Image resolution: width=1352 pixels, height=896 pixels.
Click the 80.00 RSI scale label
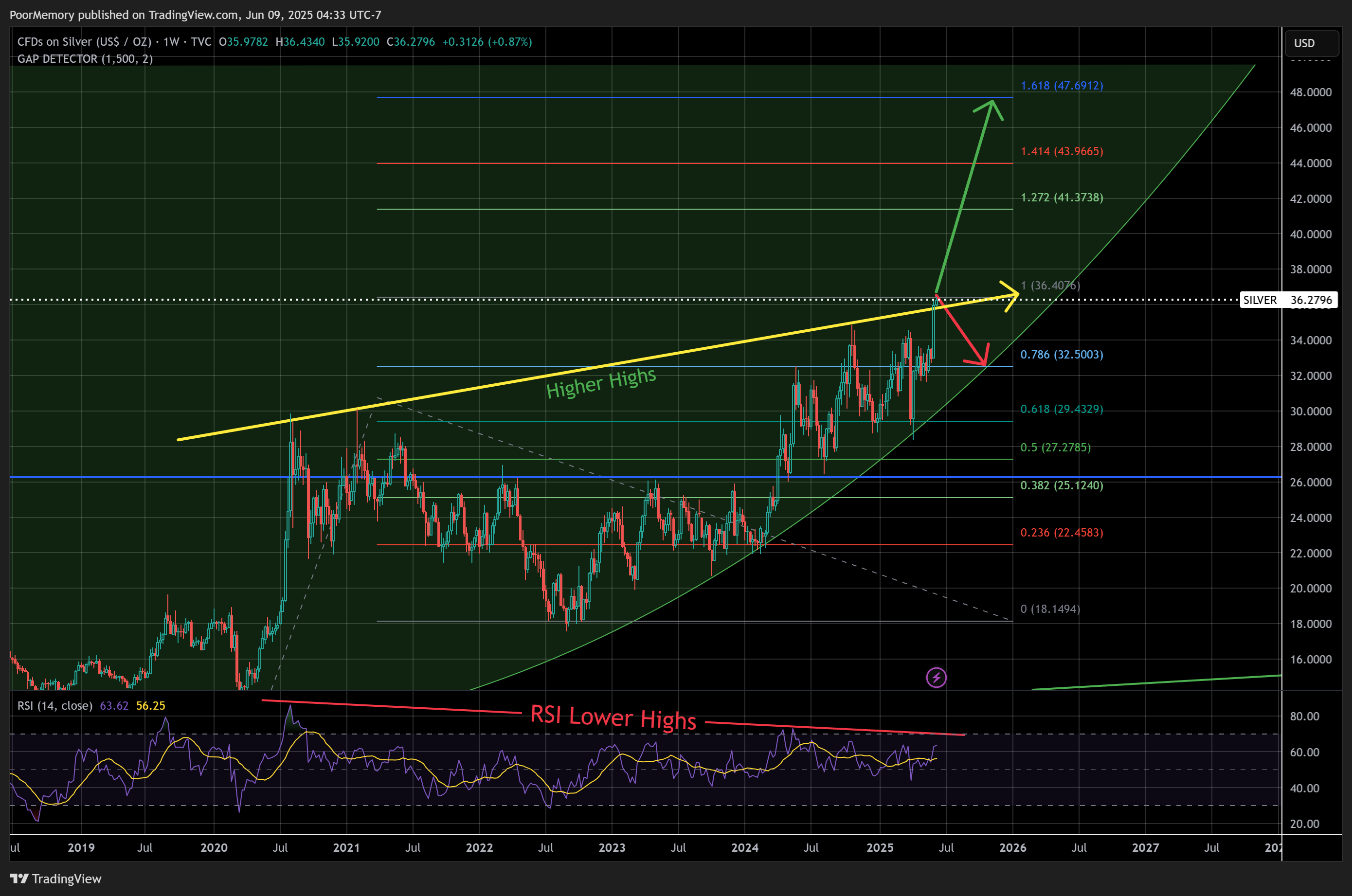coord(1305,717)
